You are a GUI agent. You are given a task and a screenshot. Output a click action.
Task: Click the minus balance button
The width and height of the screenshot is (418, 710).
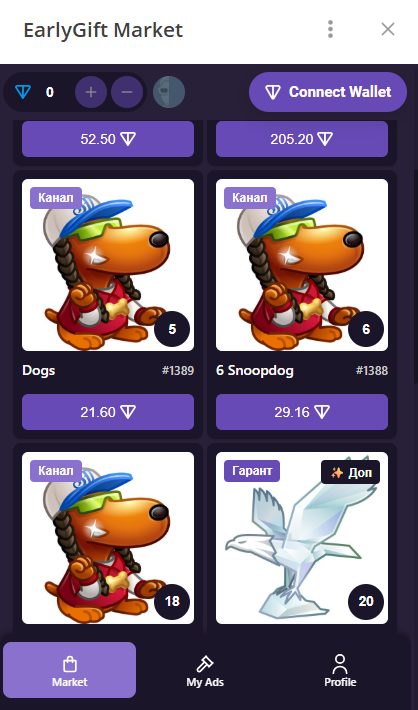click(127, 92)
